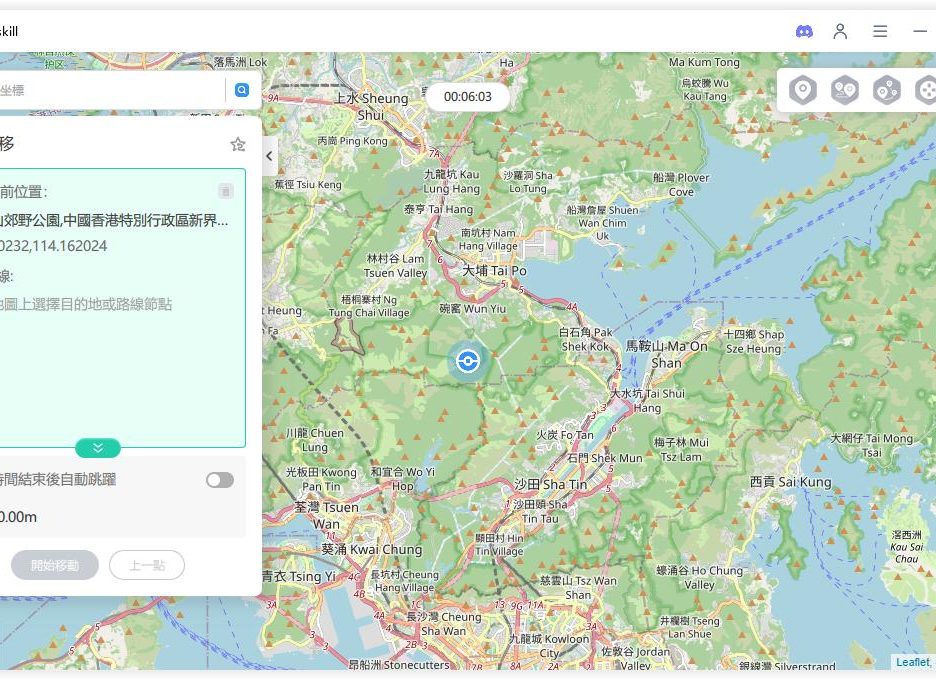
Task: Click the 00:06:03 cooldown timer
Action: (468, 97)
